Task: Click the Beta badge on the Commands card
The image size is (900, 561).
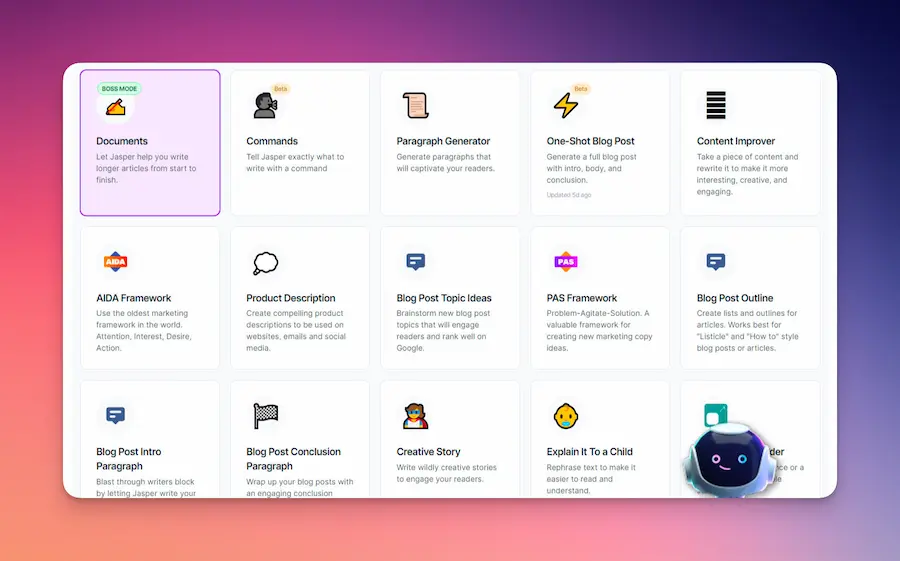Action: [281, 88]
